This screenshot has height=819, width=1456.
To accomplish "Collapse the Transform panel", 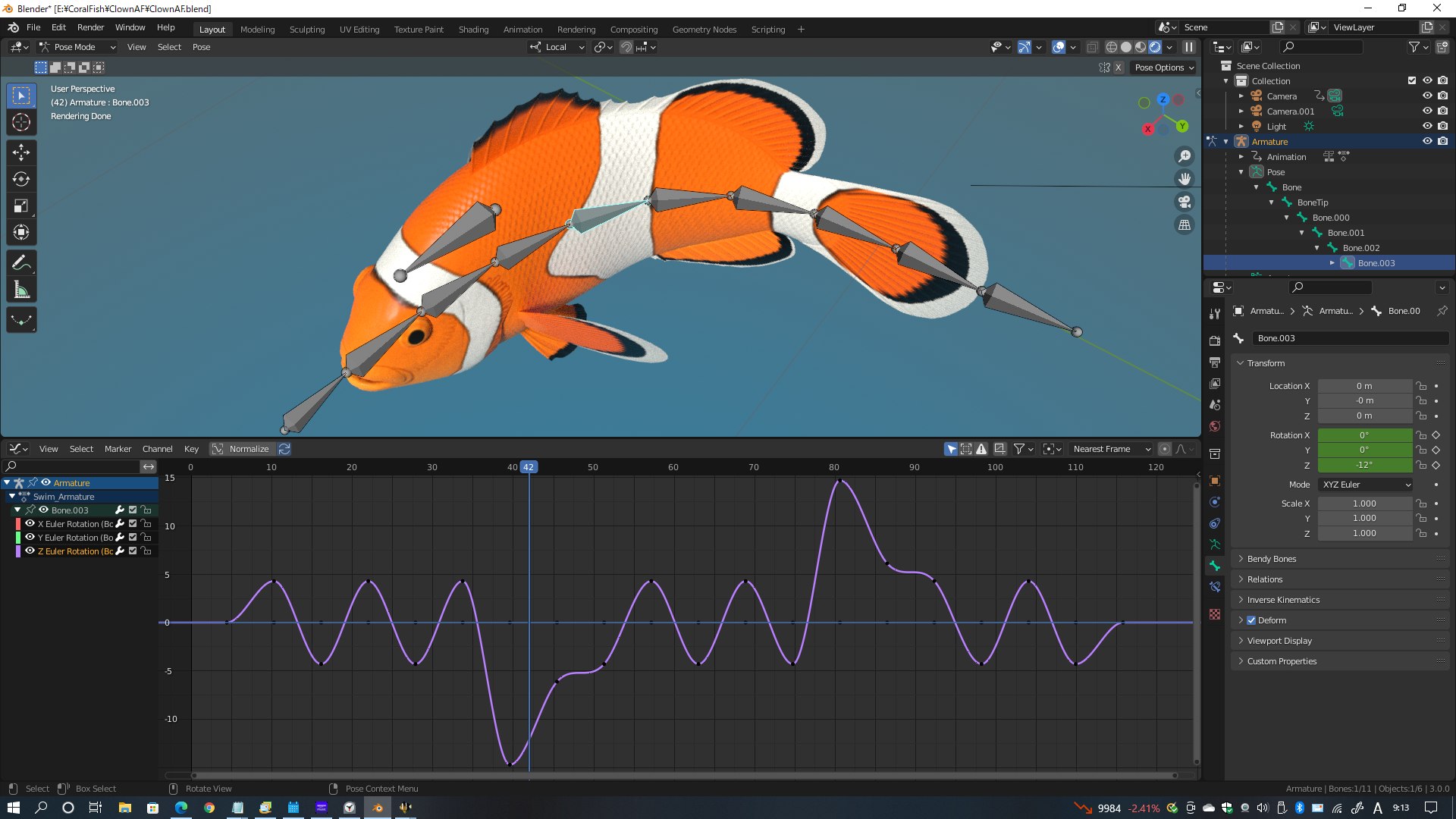I will 1339,363.
